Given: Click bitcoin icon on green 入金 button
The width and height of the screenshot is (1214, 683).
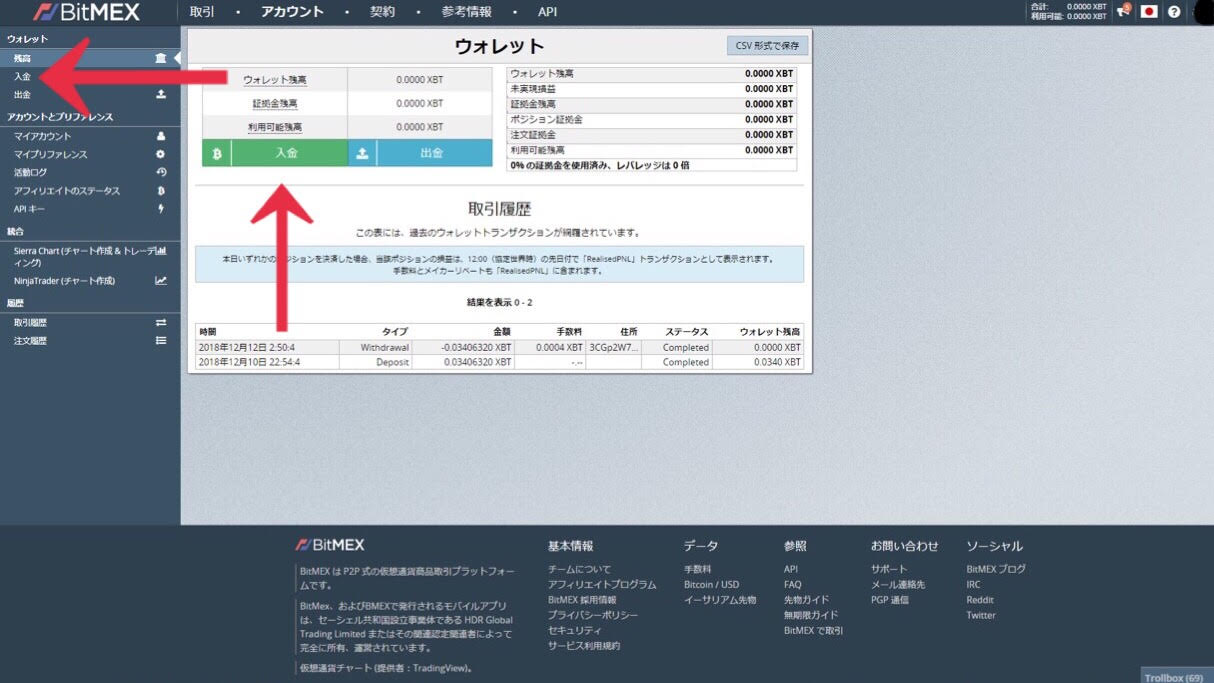Looking at the screenshot, I should point(217,153).
